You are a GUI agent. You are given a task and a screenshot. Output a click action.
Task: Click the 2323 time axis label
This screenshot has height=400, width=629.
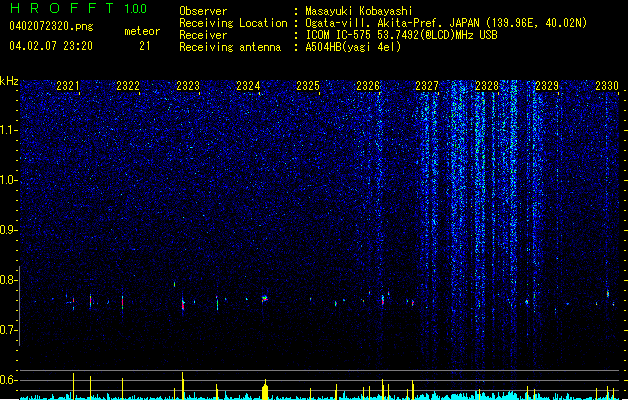(x=188, y=85)
